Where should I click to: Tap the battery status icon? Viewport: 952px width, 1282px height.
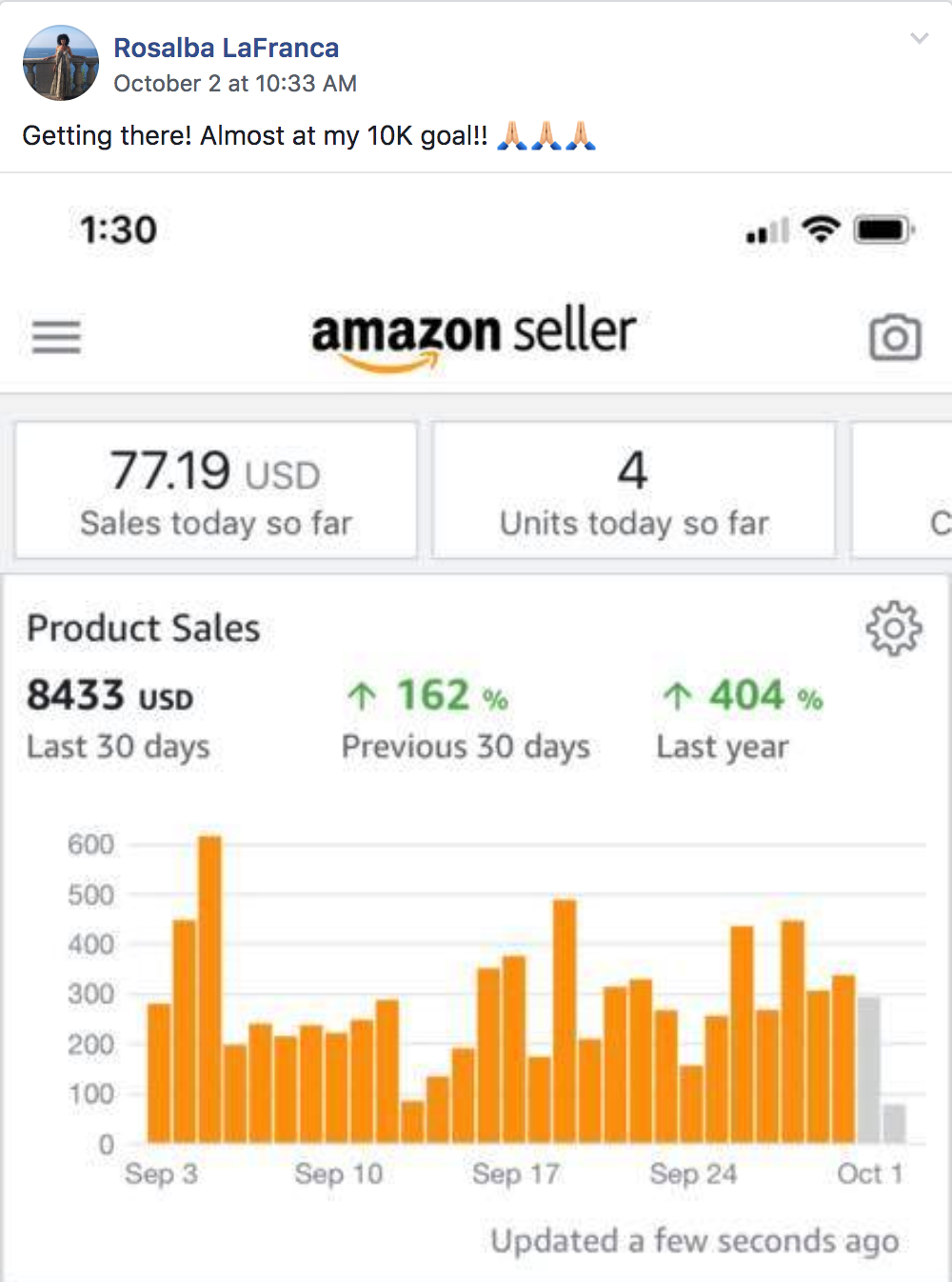[x=884, y=230]
